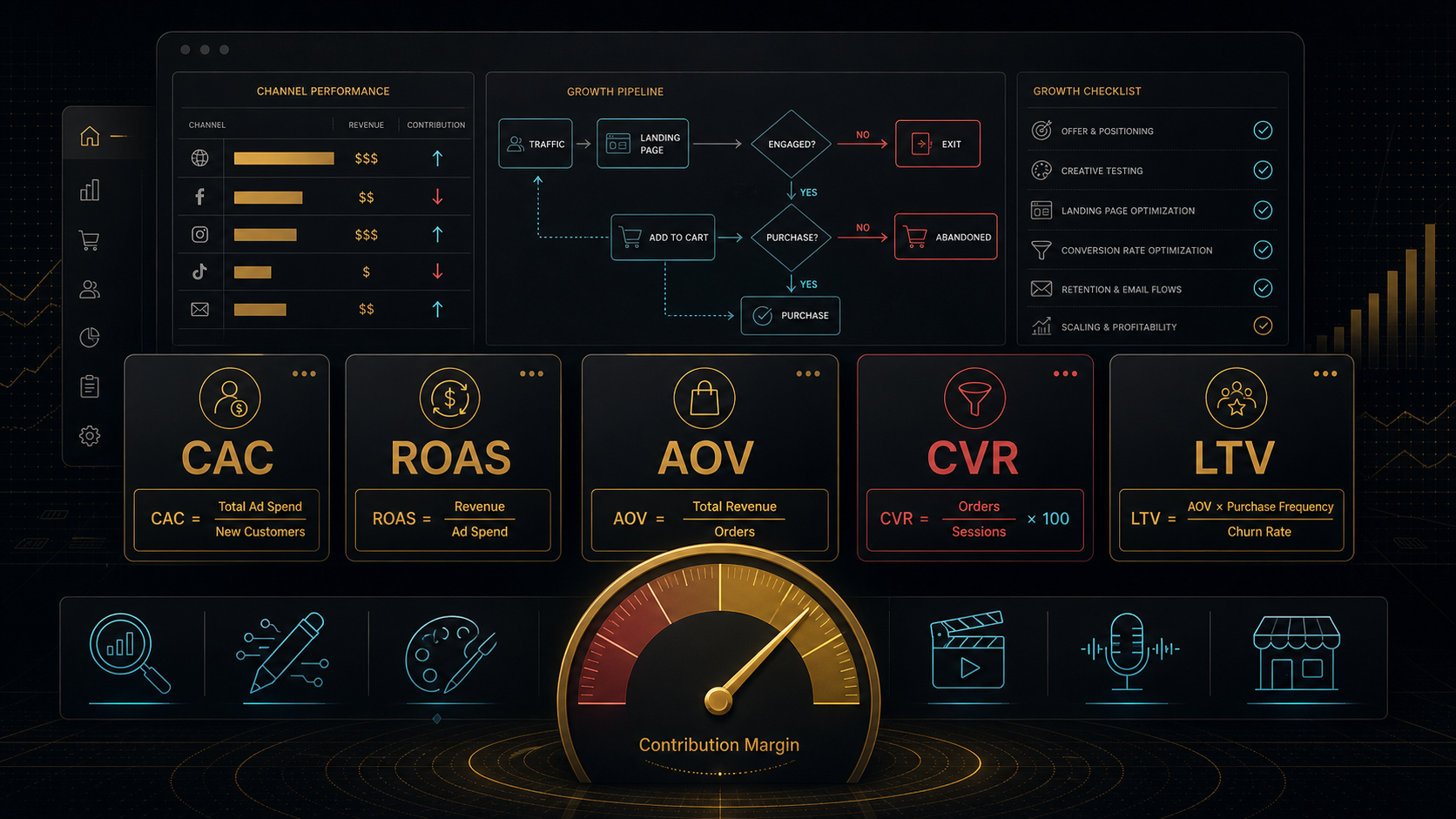Screen dimensions: 1456x819
Task: Toggle the Scaling & Profitability checkmark
Action: tap(1263, 326)
